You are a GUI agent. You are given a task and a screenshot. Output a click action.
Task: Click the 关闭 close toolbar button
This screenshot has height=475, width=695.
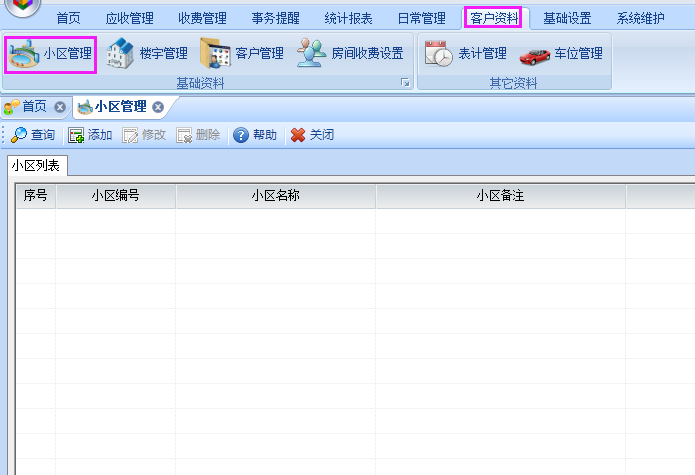pos(312,135)
